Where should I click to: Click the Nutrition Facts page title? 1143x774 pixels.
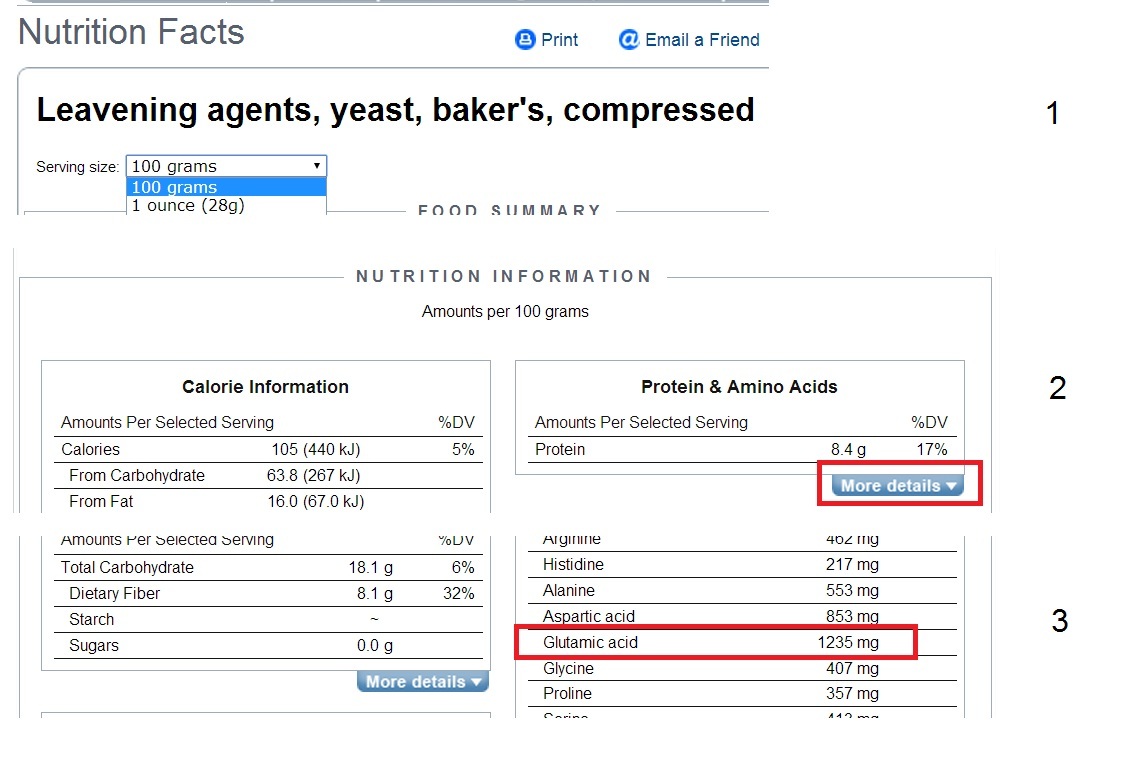pos(131,33)
